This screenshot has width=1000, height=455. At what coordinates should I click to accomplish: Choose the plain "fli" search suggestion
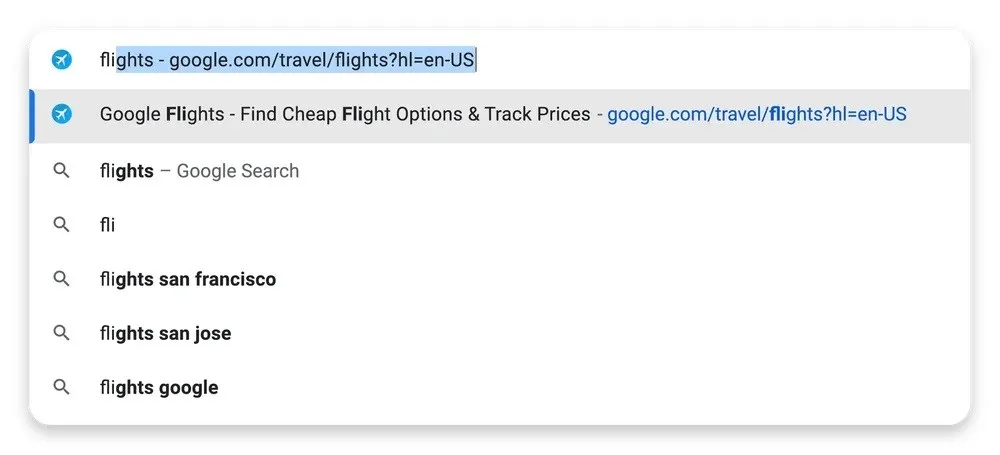[x=107, y=225]
